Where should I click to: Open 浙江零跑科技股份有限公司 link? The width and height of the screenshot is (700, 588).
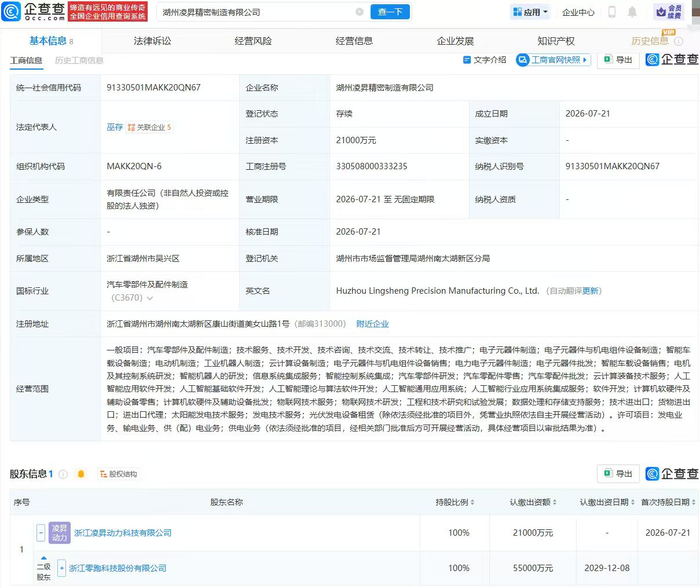[x=118, y=568]
